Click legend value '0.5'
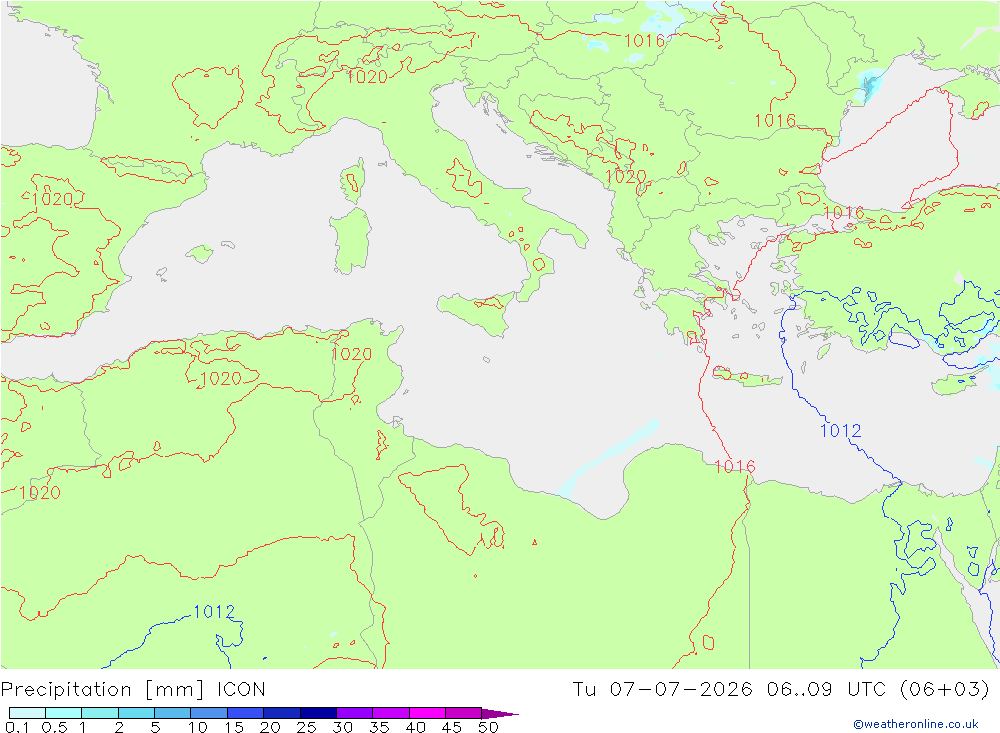The height and width of the screenshot is (733, 1000). pyautogui.click(x=54, y=727)
